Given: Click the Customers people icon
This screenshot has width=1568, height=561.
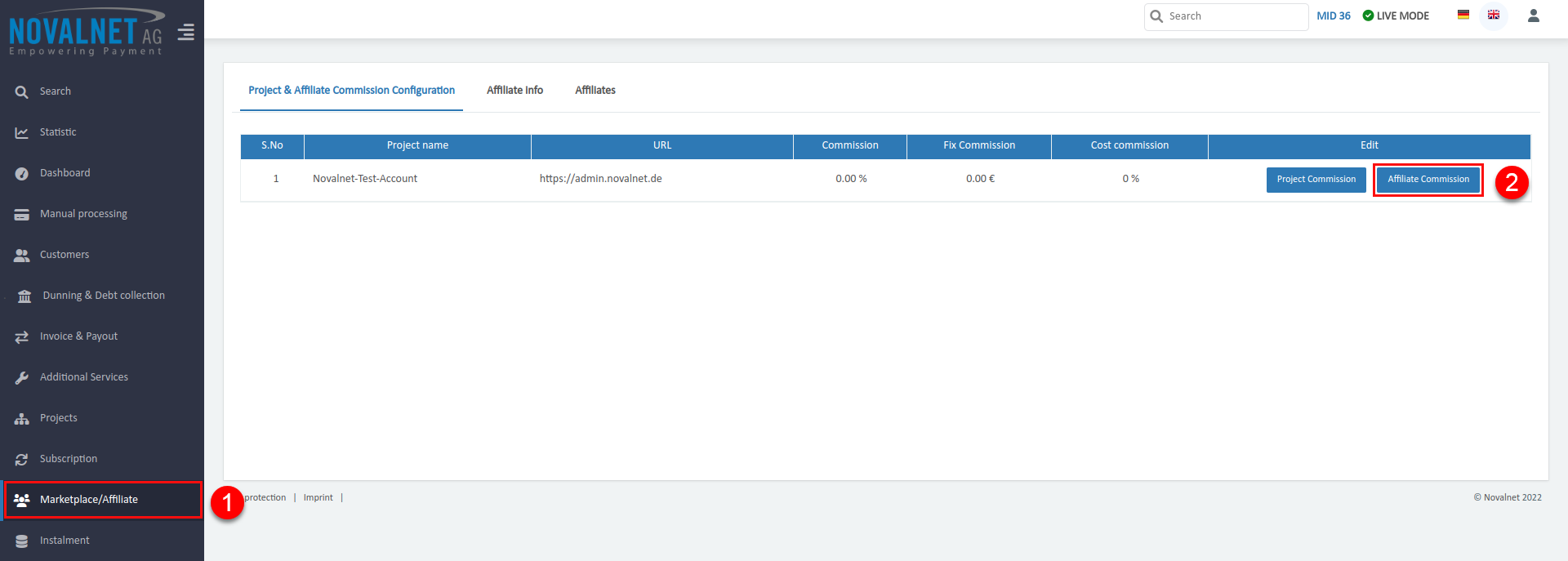Looking at the screenshot, I should [x=22, y=255].
